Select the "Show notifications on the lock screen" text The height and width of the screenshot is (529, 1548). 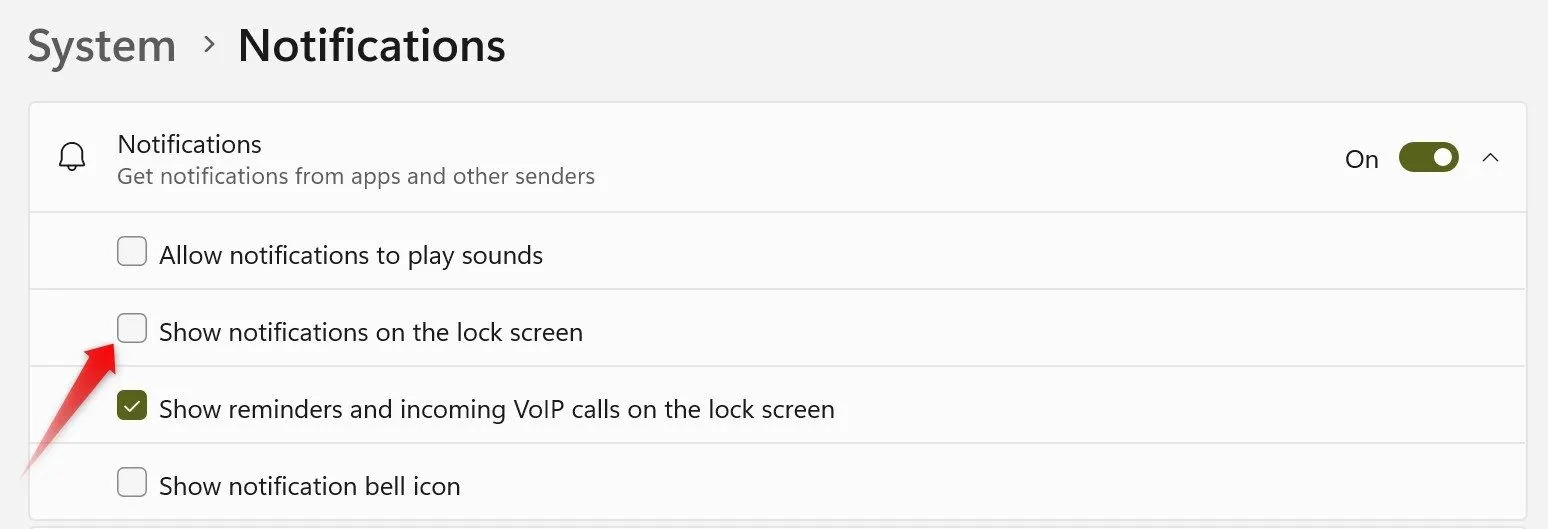371,332
